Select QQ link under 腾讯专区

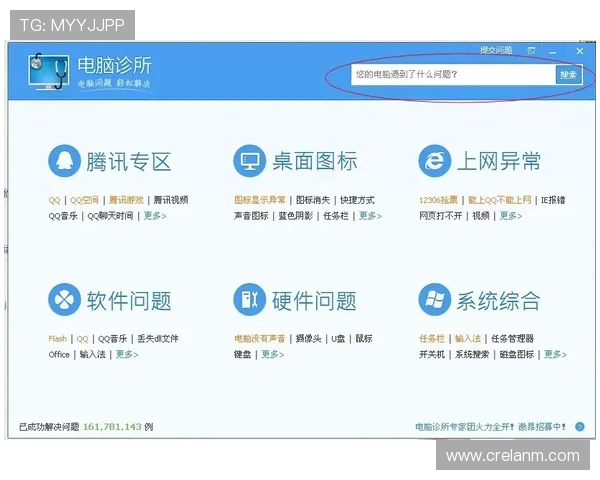pyautogui.click(x=54, y=200)
